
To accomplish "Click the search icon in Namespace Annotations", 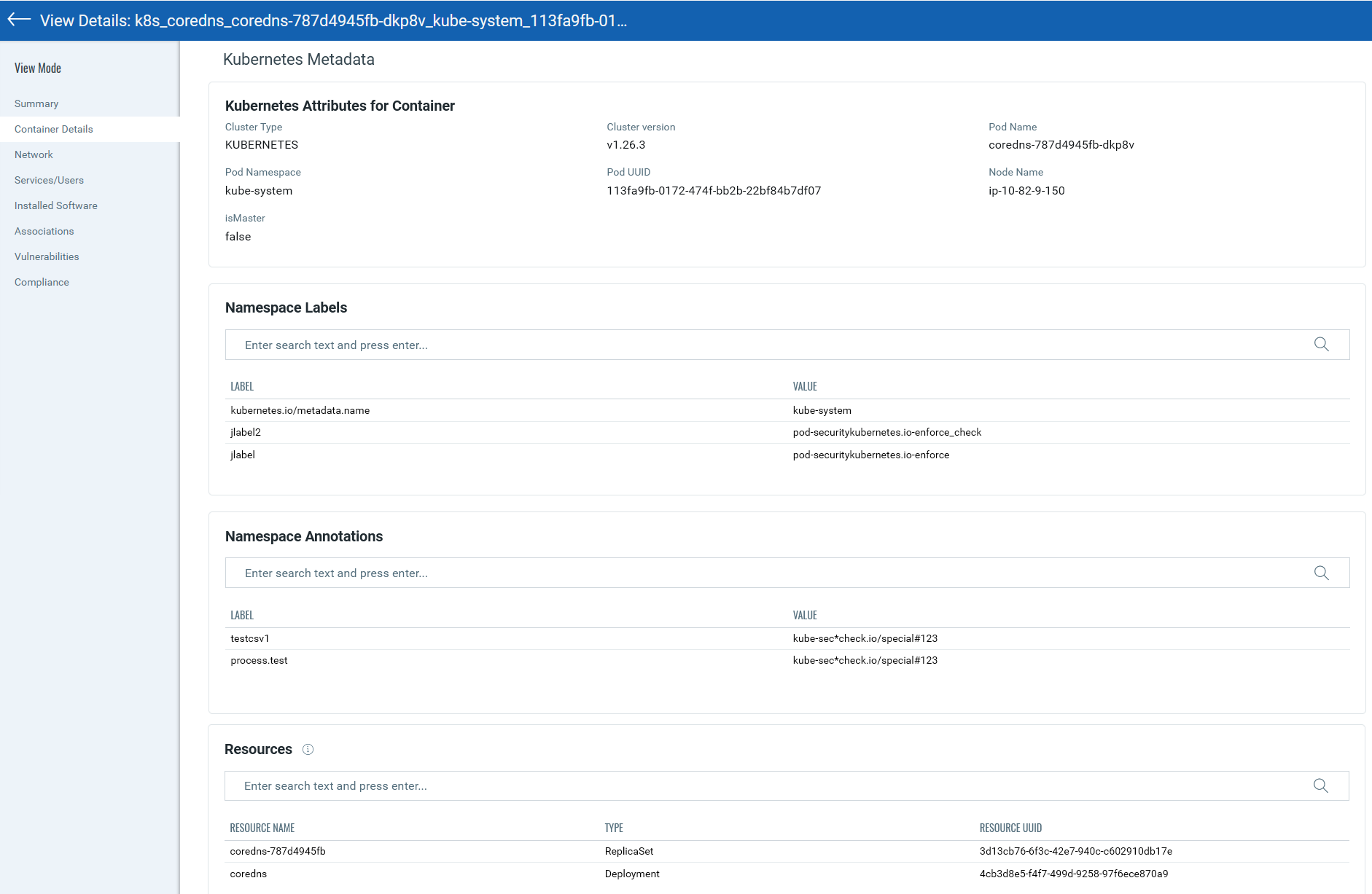I will [1322, 573].
